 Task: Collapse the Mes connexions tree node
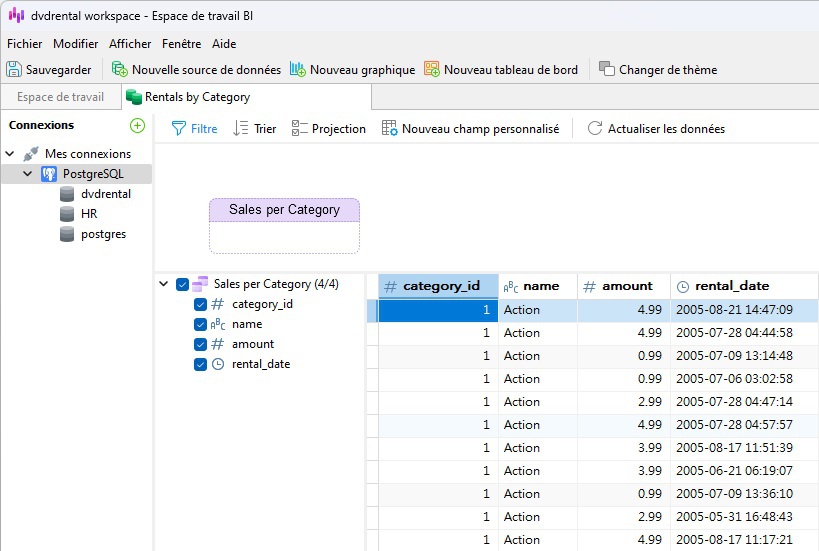click(x=10, y=154)
